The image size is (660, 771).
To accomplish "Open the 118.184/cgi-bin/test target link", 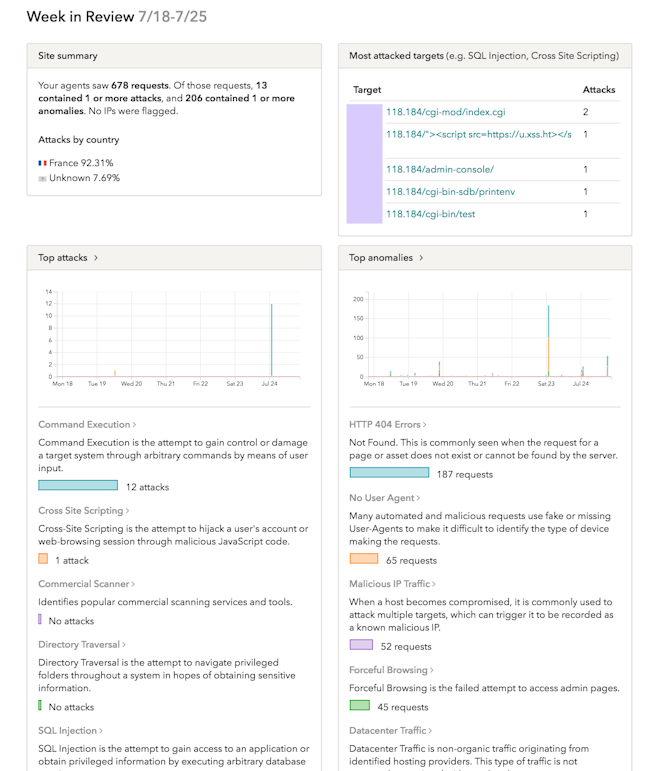I will [430, 214].
